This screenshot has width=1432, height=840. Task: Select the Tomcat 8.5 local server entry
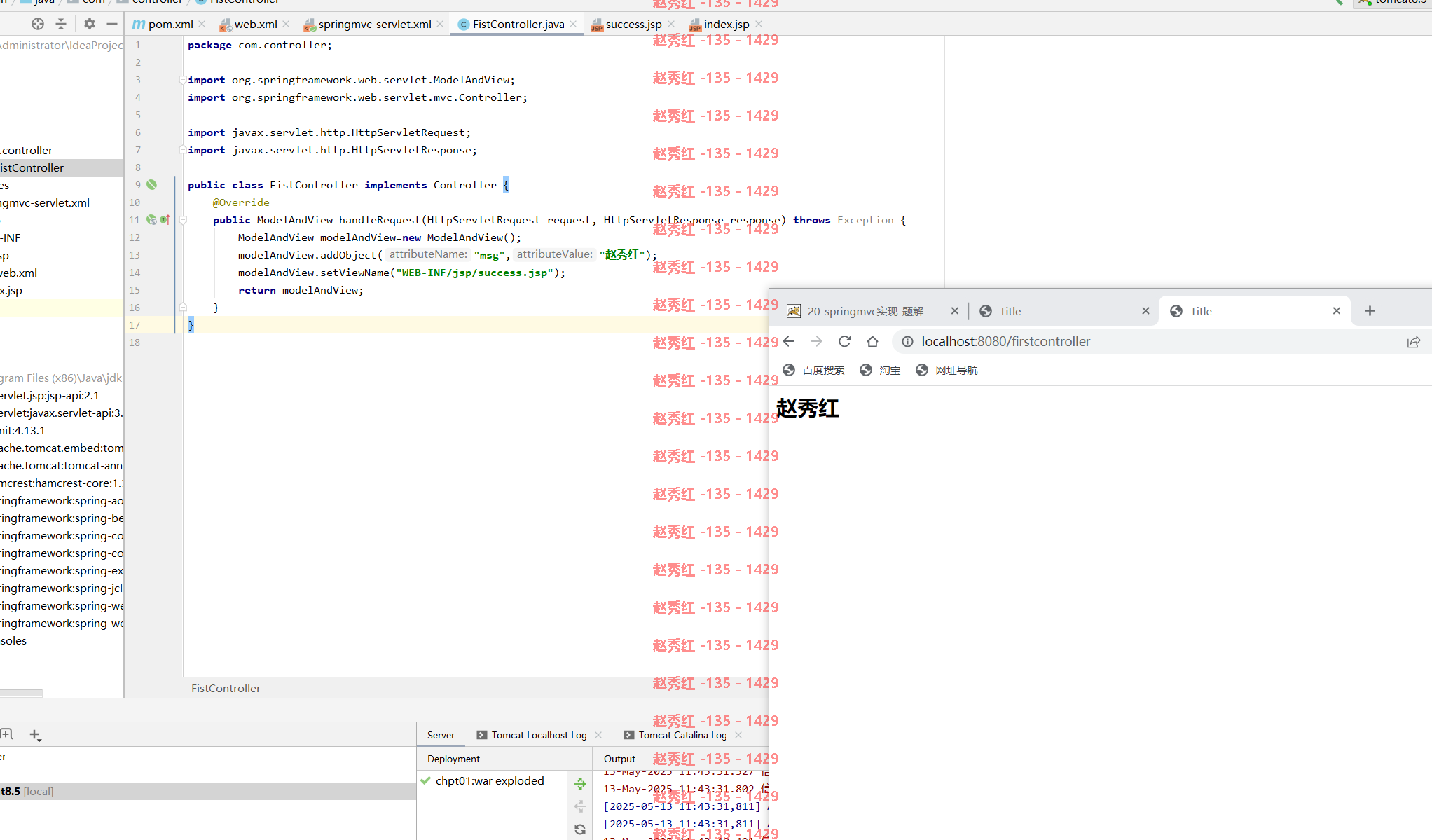point(208,791)
